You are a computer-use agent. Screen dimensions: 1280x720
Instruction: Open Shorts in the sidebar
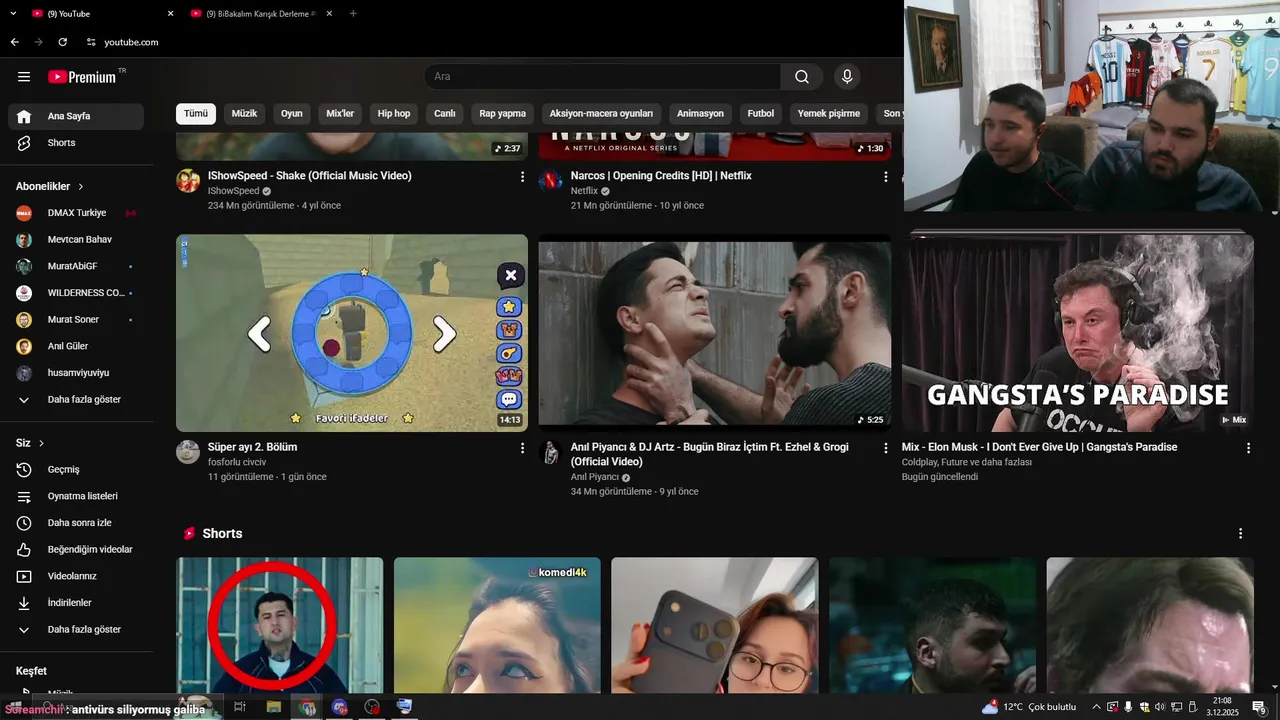[x=76, y=143]
